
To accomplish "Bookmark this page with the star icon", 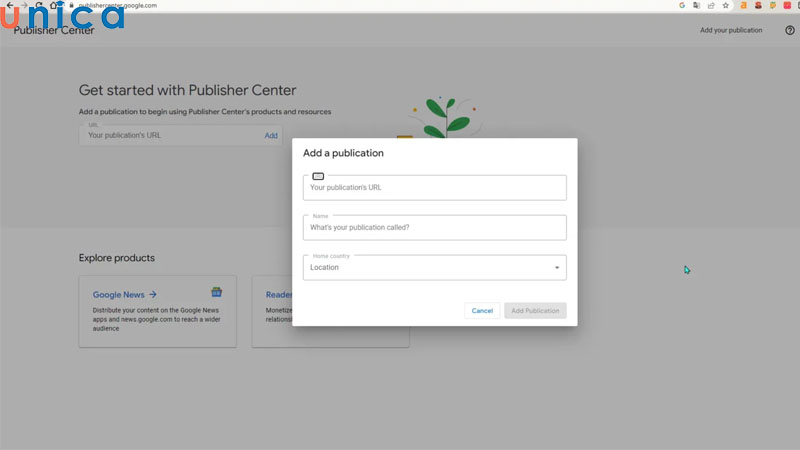I will tap(726, 5).
